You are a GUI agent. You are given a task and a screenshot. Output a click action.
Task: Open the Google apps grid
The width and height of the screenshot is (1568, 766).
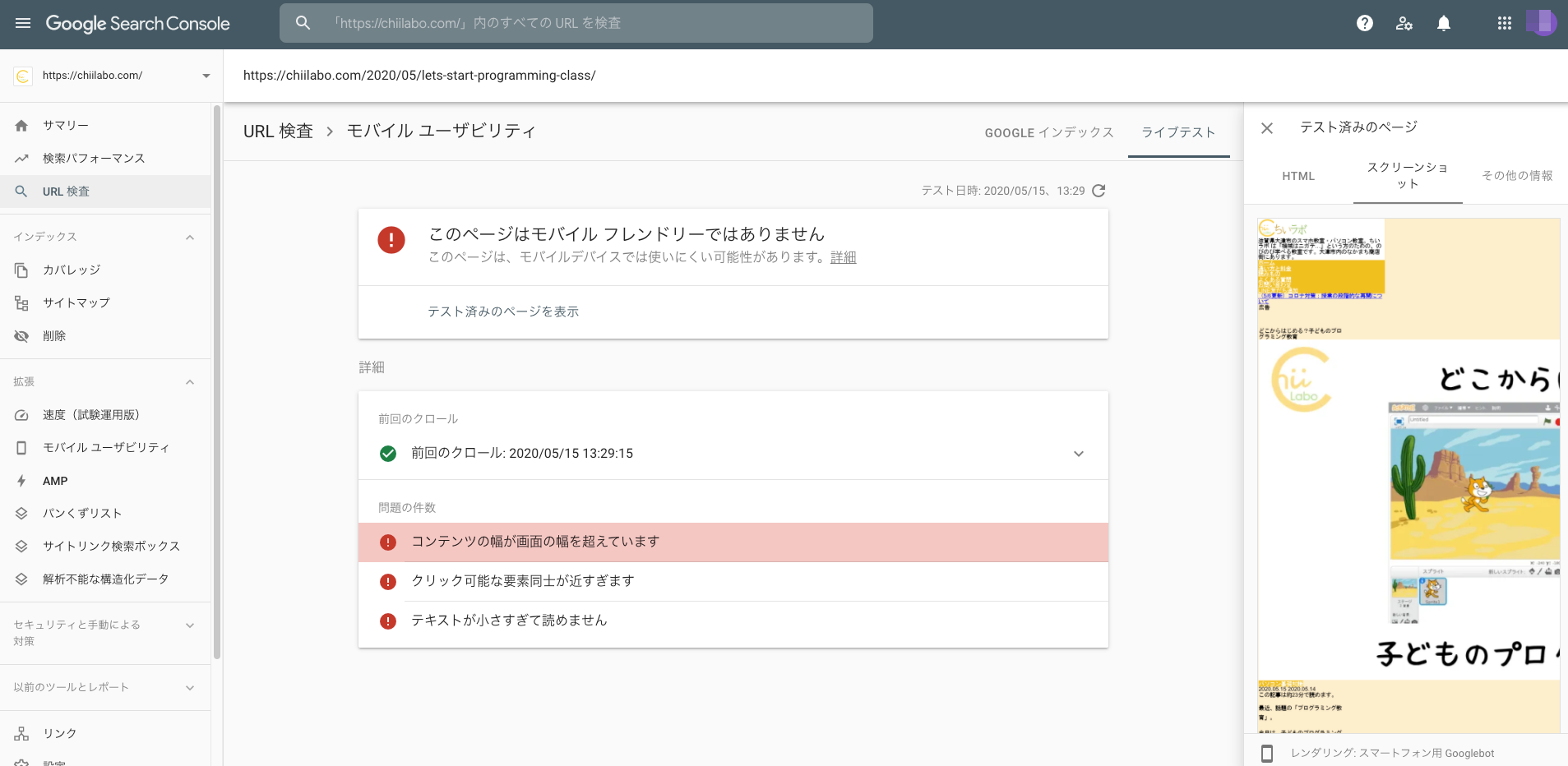click(1506, 23)
